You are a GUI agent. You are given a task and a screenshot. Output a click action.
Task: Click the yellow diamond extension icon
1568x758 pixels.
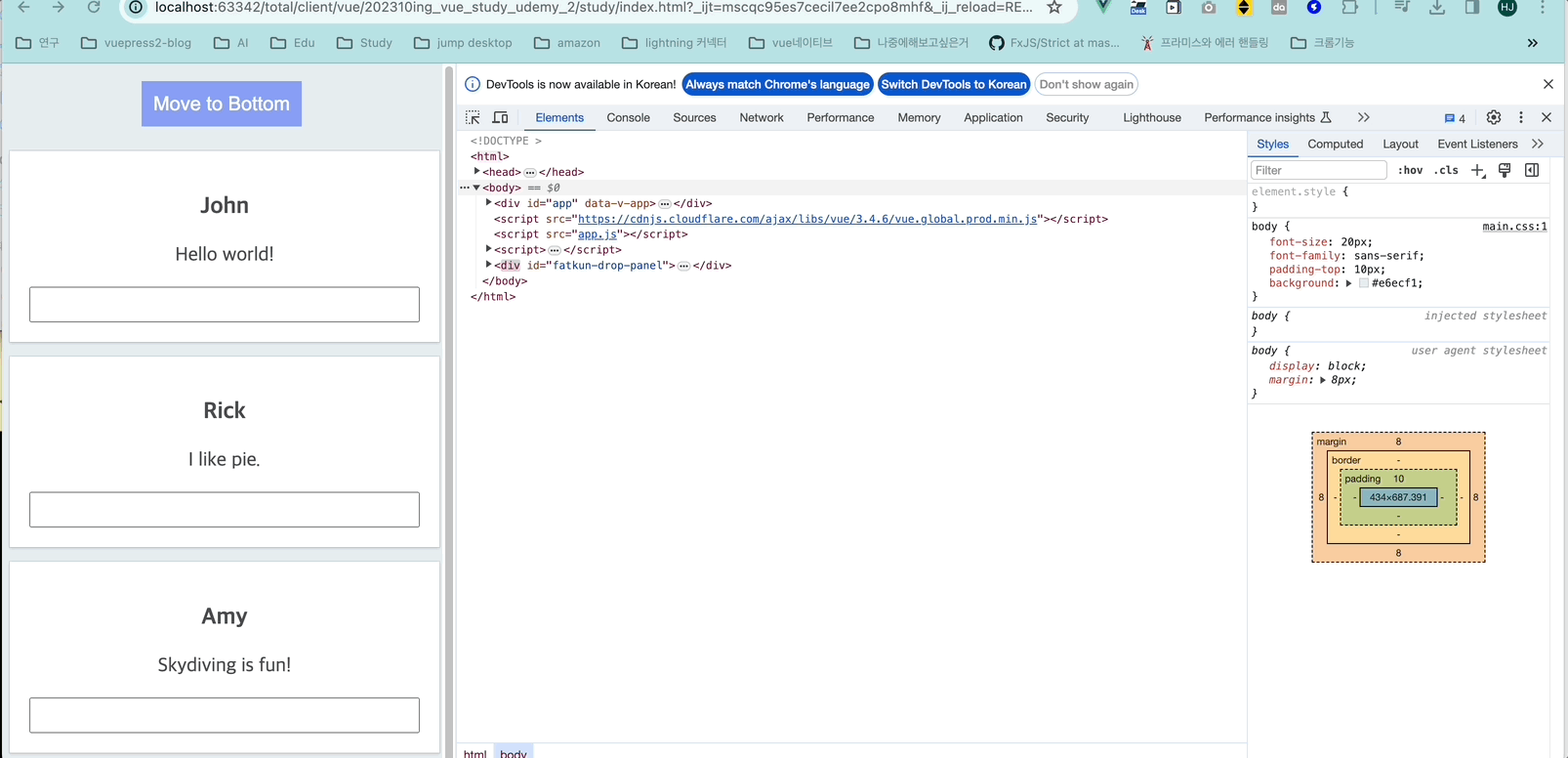click(x=1244, y=8)
